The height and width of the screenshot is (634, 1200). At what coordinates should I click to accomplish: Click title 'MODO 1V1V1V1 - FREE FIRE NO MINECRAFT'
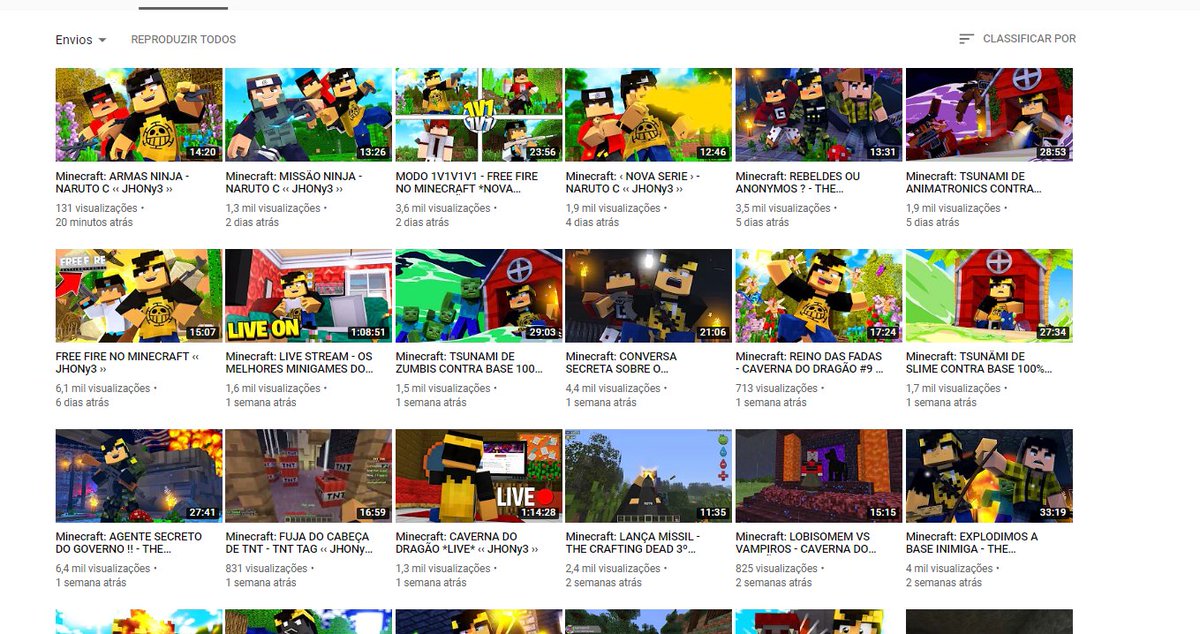coord(467,182)
